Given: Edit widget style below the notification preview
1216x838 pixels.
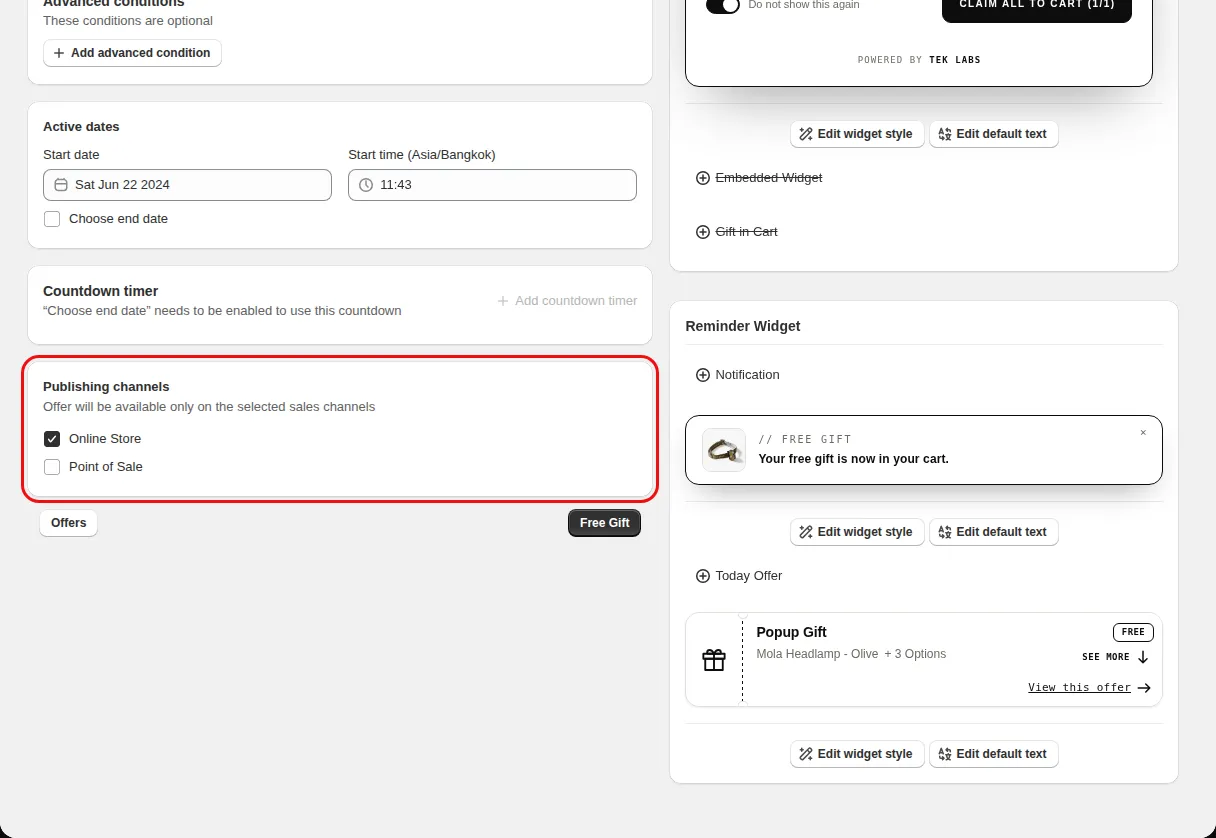Looking at the screenshot, I should (x=857, y=532).
